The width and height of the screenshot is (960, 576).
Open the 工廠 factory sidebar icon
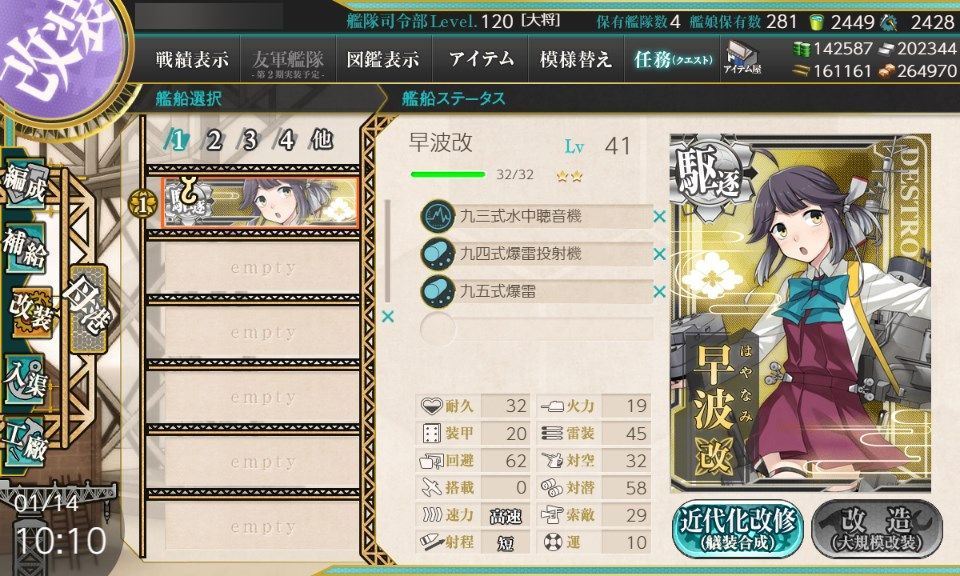25,443
